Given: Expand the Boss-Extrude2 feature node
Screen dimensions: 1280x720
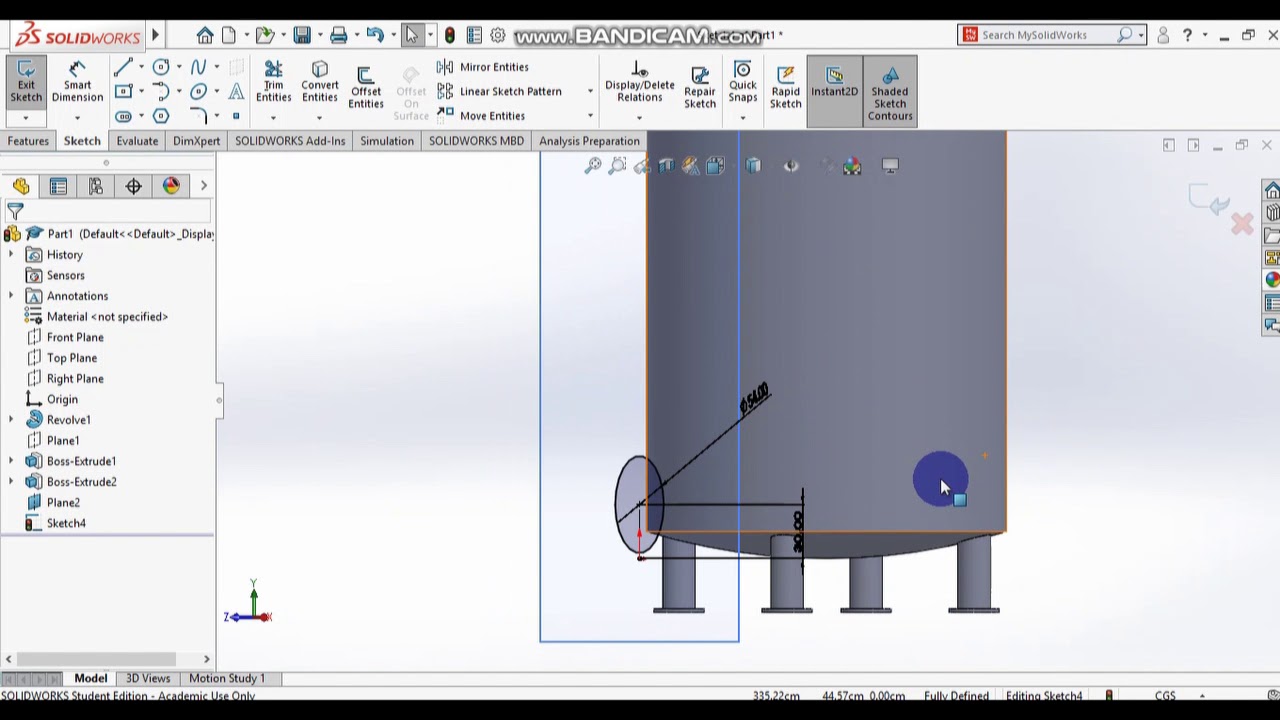Looking at the screenshot, I should (11, 482).
